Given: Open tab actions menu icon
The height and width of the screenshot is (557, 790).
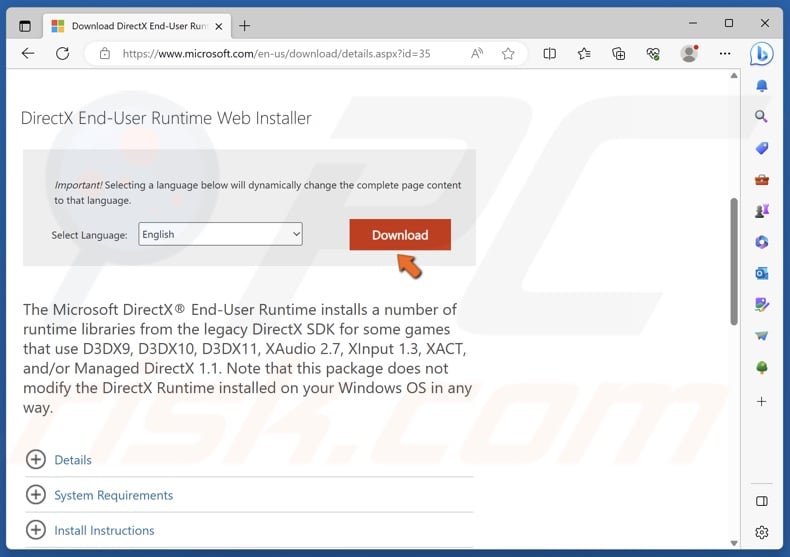Looking at the screenshot, I should click(x=25, y=26).
